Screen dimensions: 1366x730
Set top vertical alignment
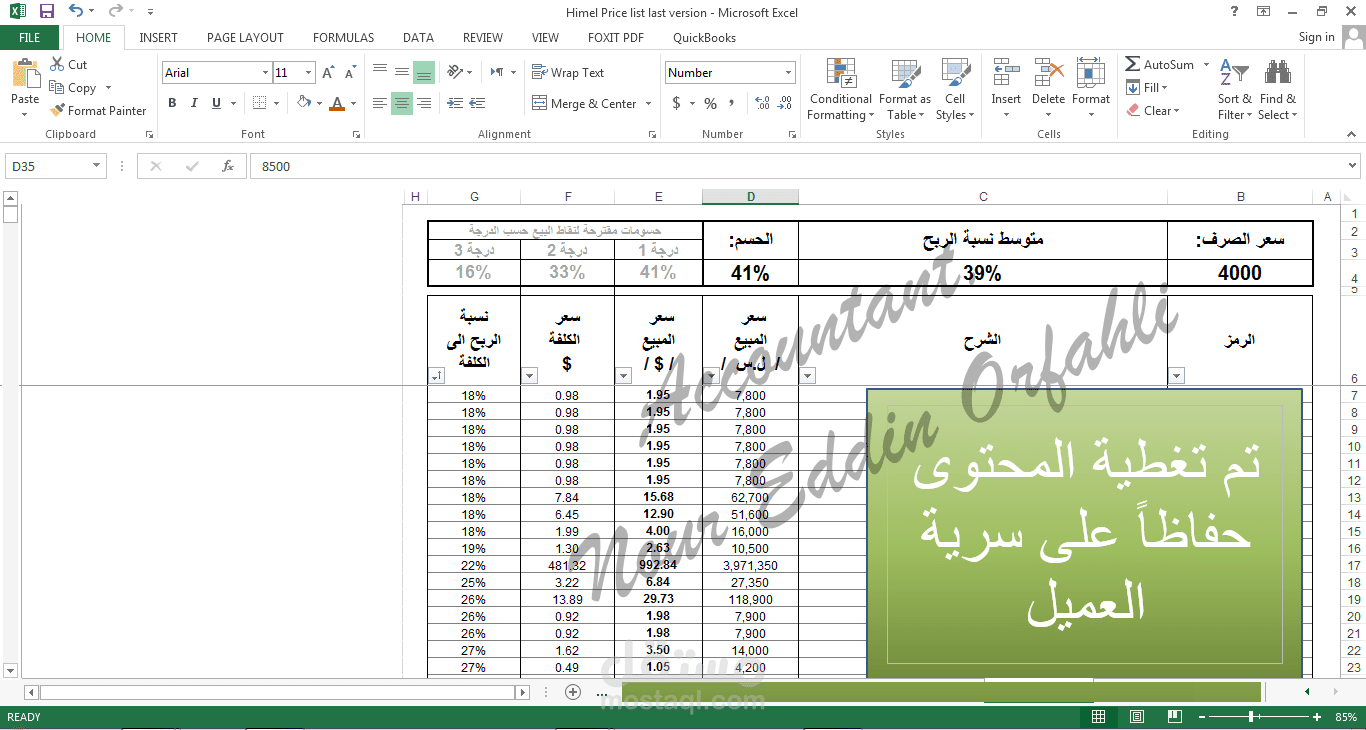(380, 72)
